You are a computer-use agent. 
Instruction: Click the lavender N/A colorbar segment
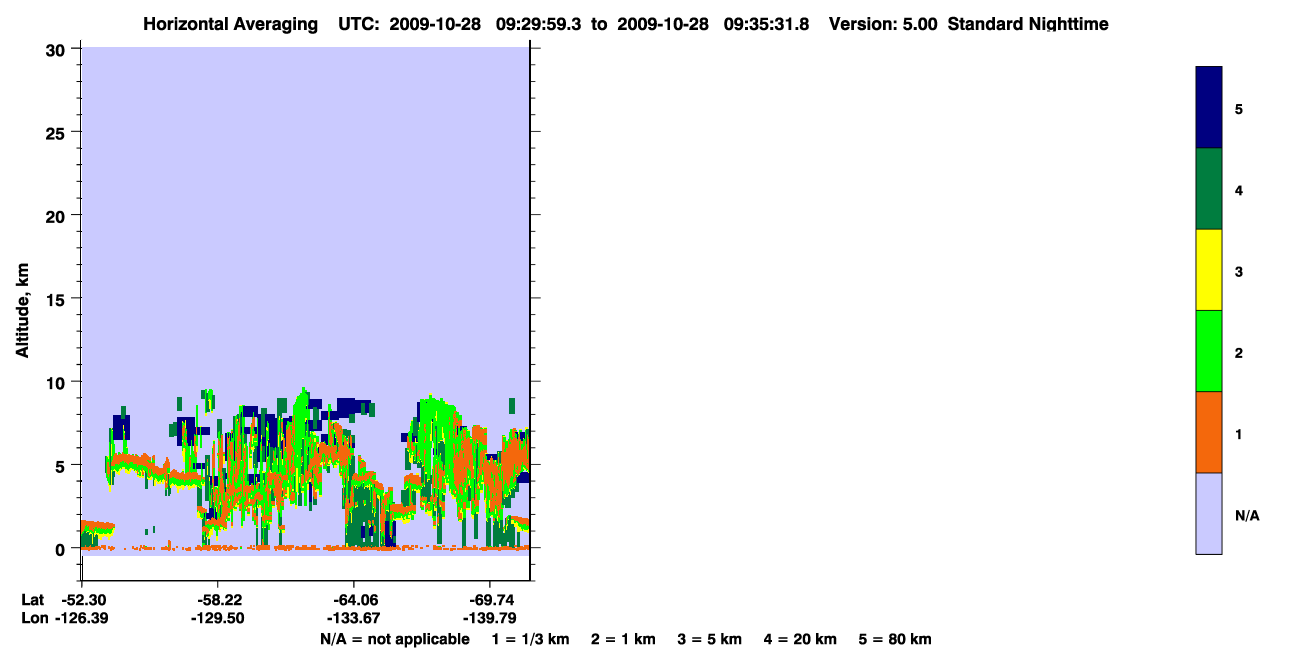(x=1209, y=513)
